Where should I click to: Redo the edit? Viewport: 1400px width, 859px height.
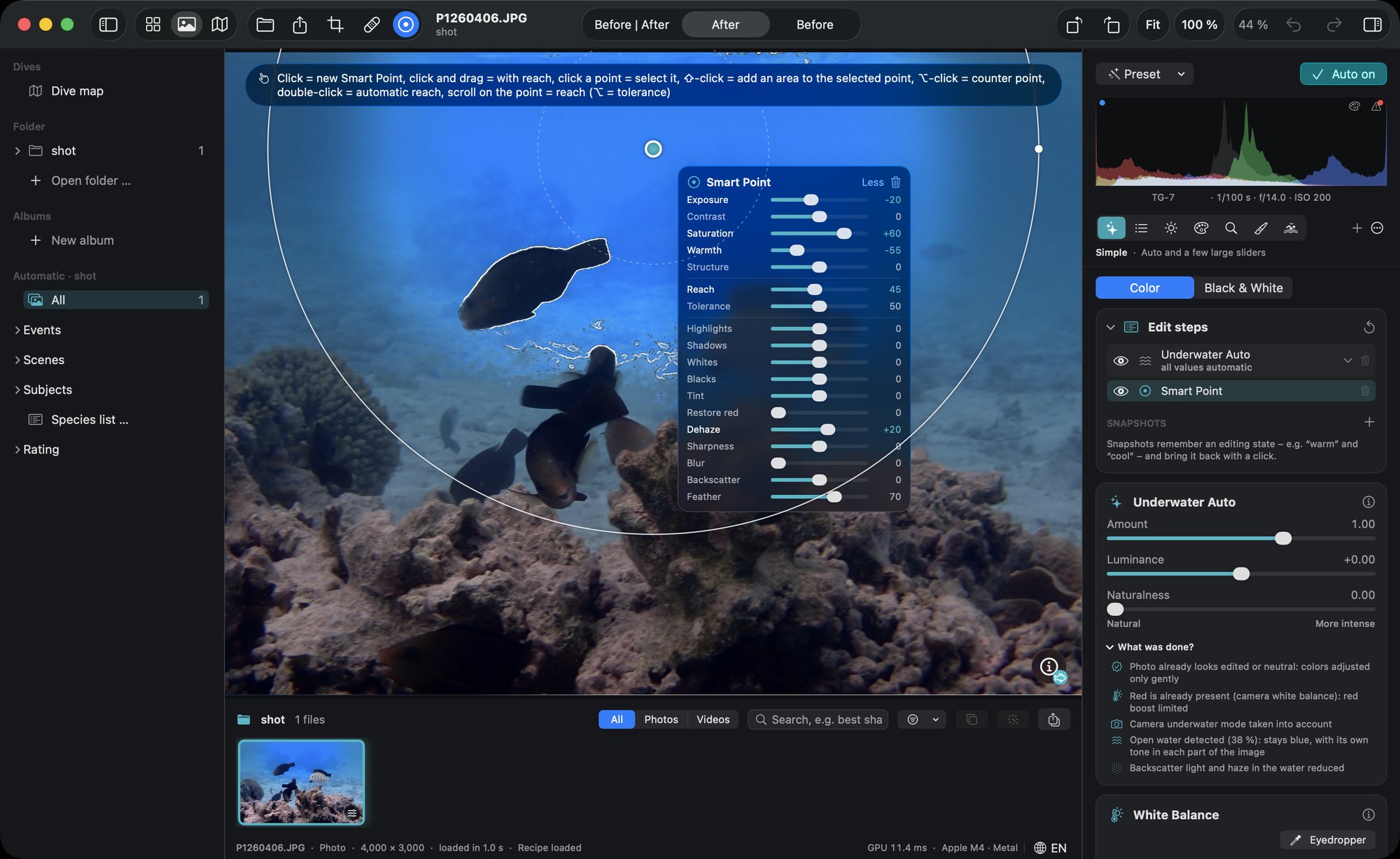[1334, 25]
